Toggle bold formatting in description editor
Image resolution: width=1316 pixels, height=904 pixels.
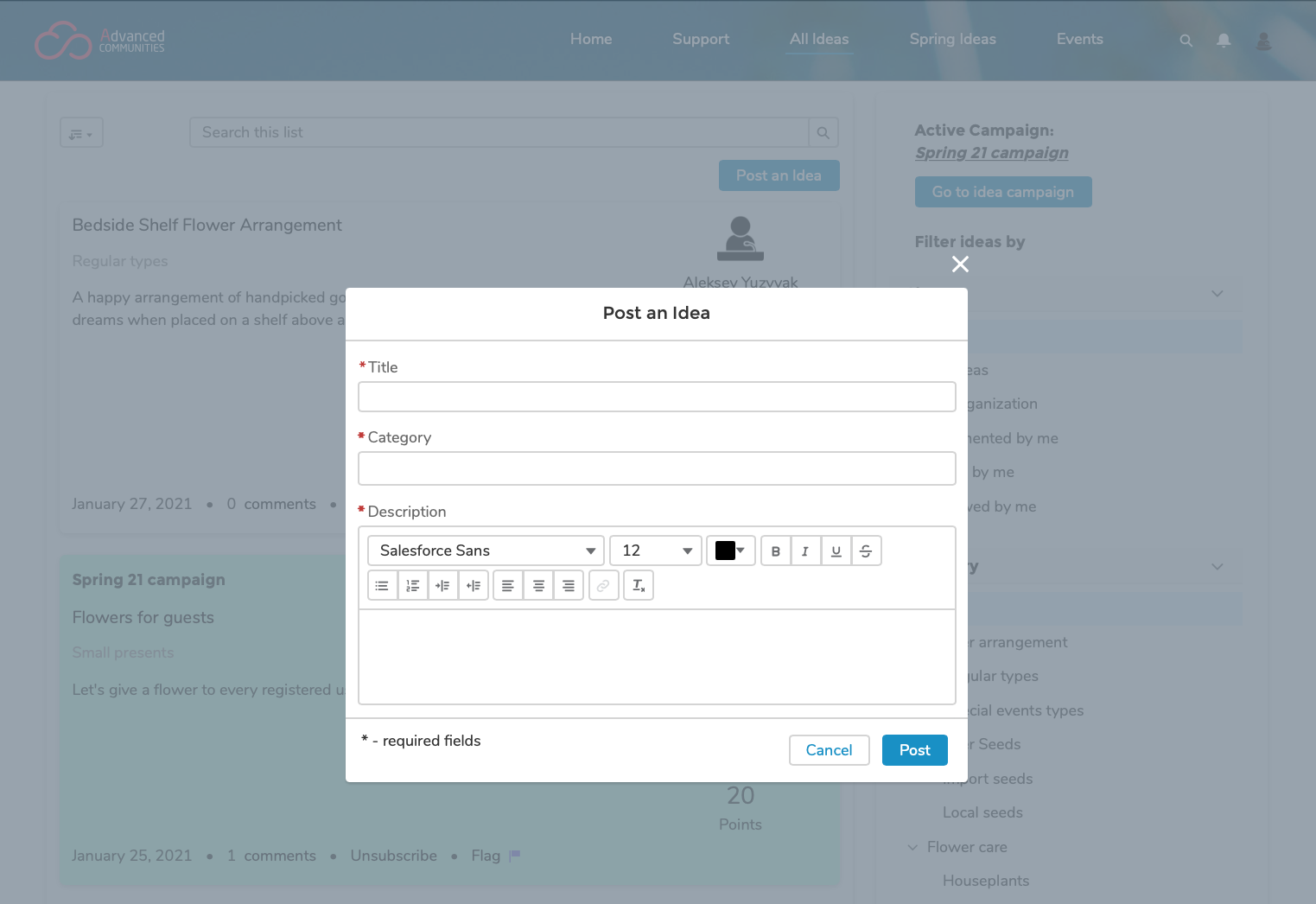click(776, 551)
